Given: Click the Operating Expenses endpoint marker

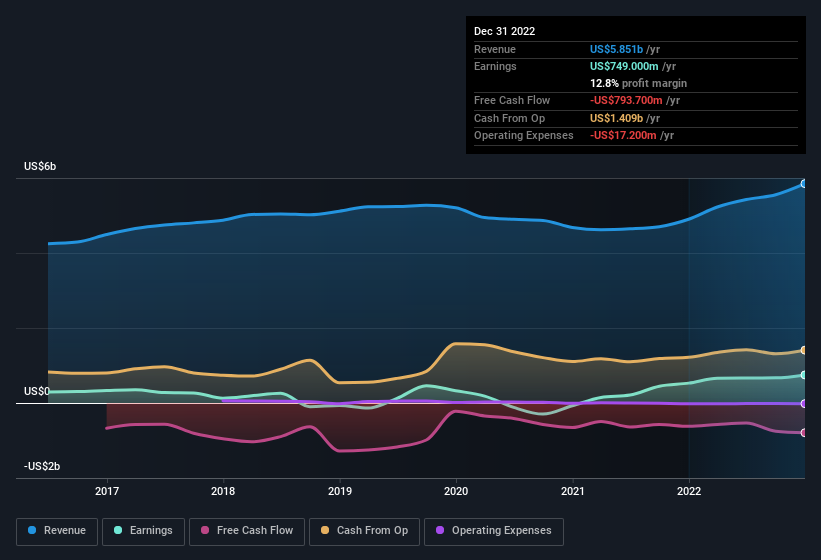Looking at the screenshot, I should click(803, 404).
